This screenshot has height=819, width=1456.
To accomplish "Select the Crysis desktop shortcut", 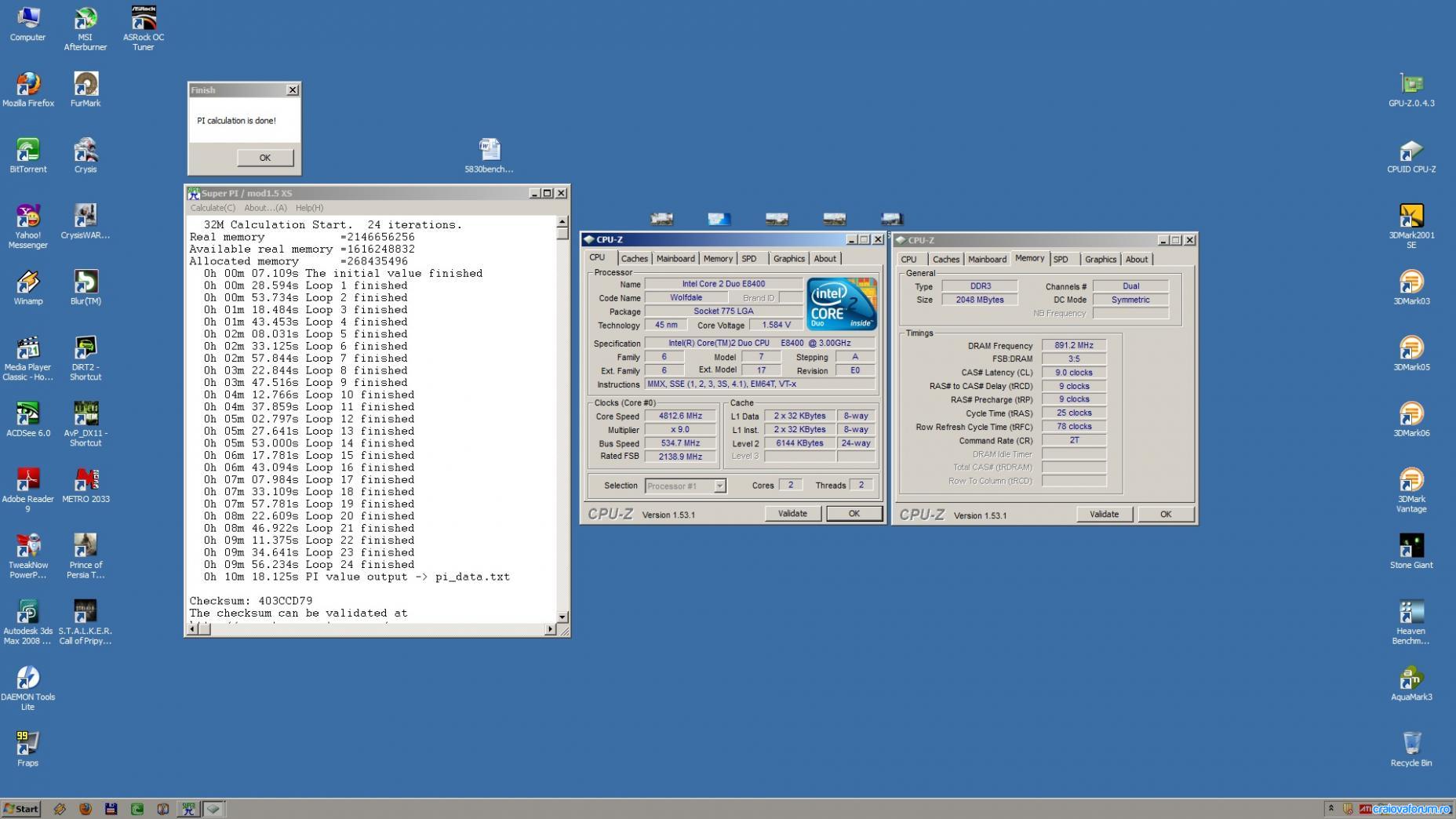I will click(86, 155).
